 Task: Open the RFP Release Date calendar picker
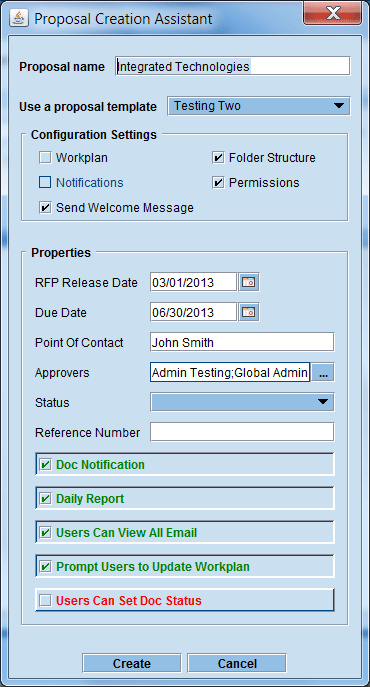[x=249, y=283]
